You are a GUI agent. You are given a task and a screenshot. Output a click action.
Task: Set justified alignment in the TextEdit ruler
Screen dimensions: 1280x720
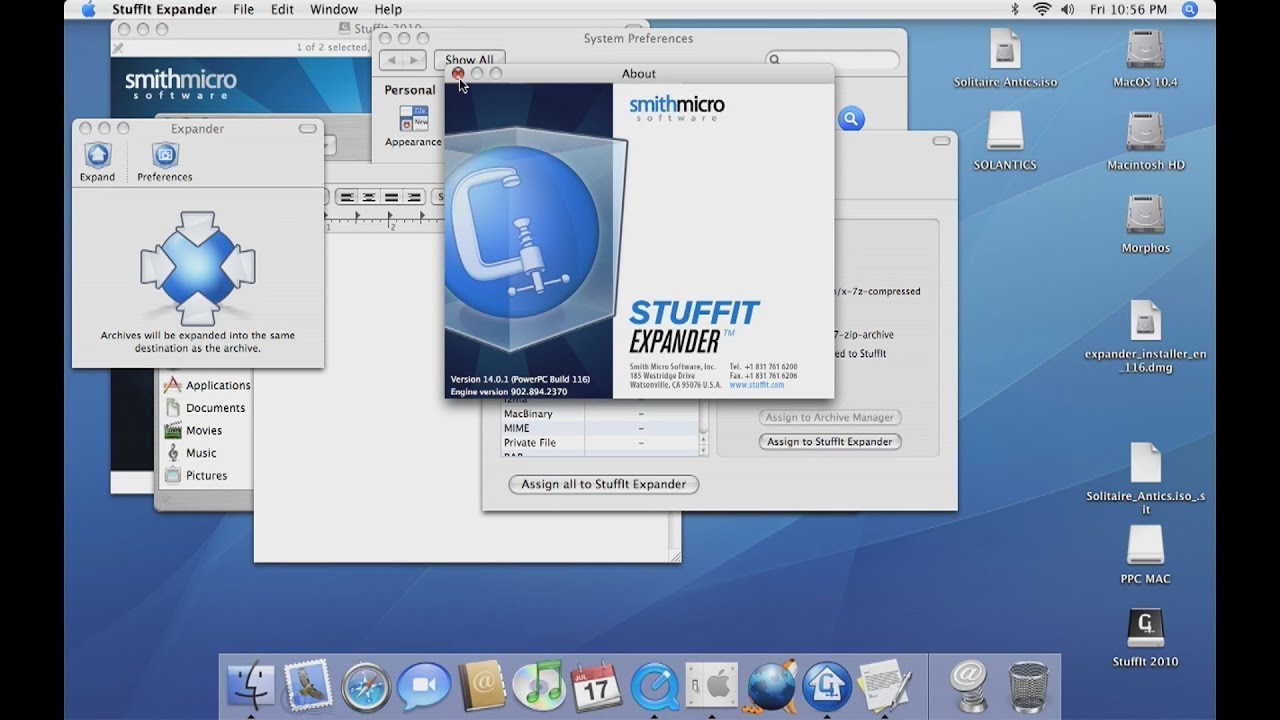392,197
